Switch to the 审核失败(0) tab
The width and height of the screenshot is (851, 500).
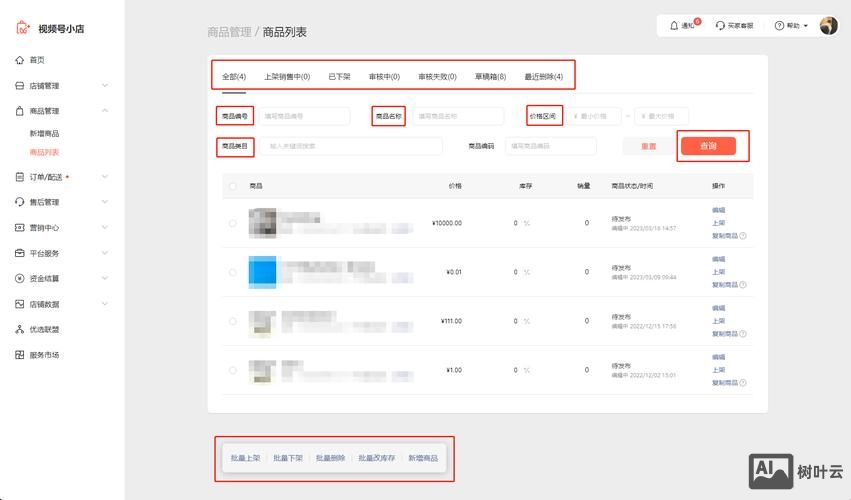coord(437,77)
